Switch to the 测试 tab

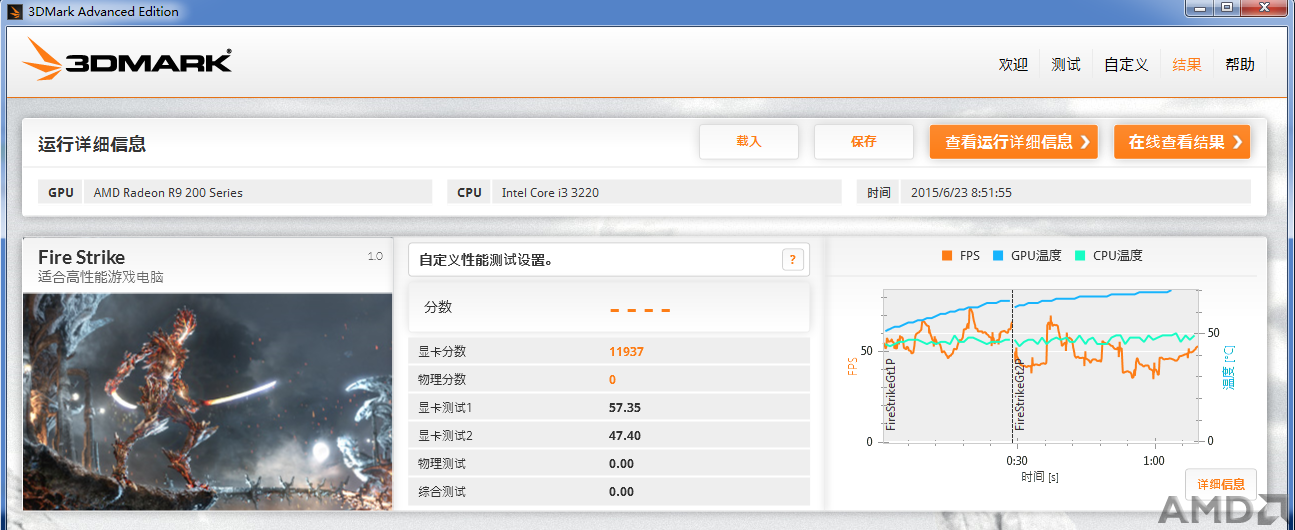click(x=1066, y=64)
